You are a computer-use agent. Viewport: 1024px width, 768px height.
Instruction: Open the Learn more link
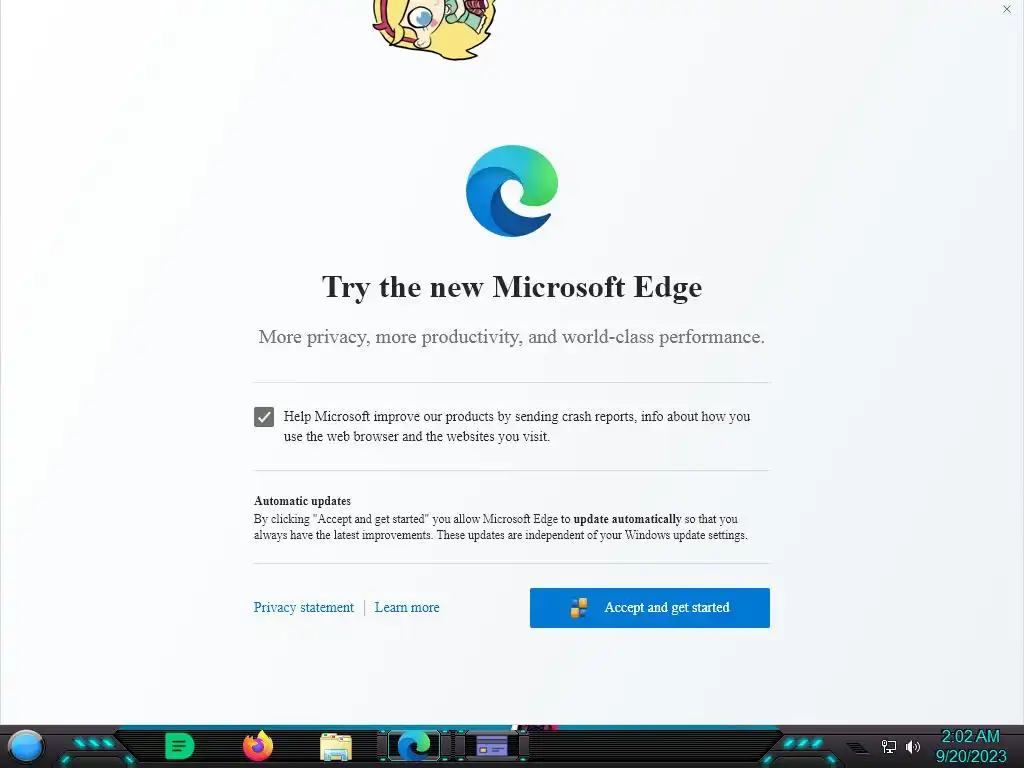point(407,607)
